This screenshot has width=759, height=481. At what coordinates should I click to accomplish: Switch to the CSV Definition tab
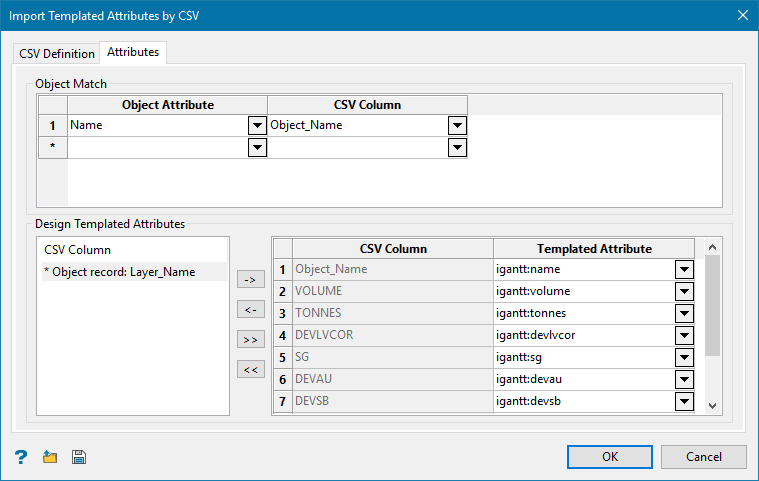pyautogui.click(x=57, y=53)
